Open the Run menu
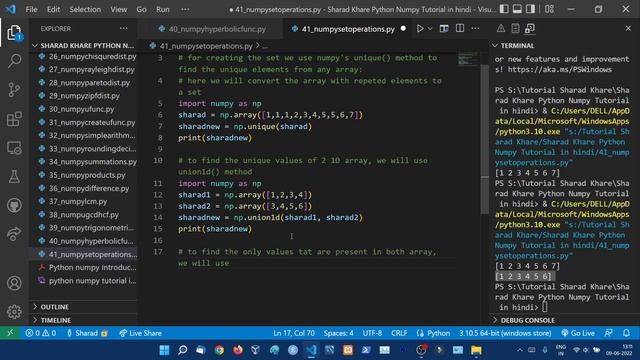 (162, 9)
